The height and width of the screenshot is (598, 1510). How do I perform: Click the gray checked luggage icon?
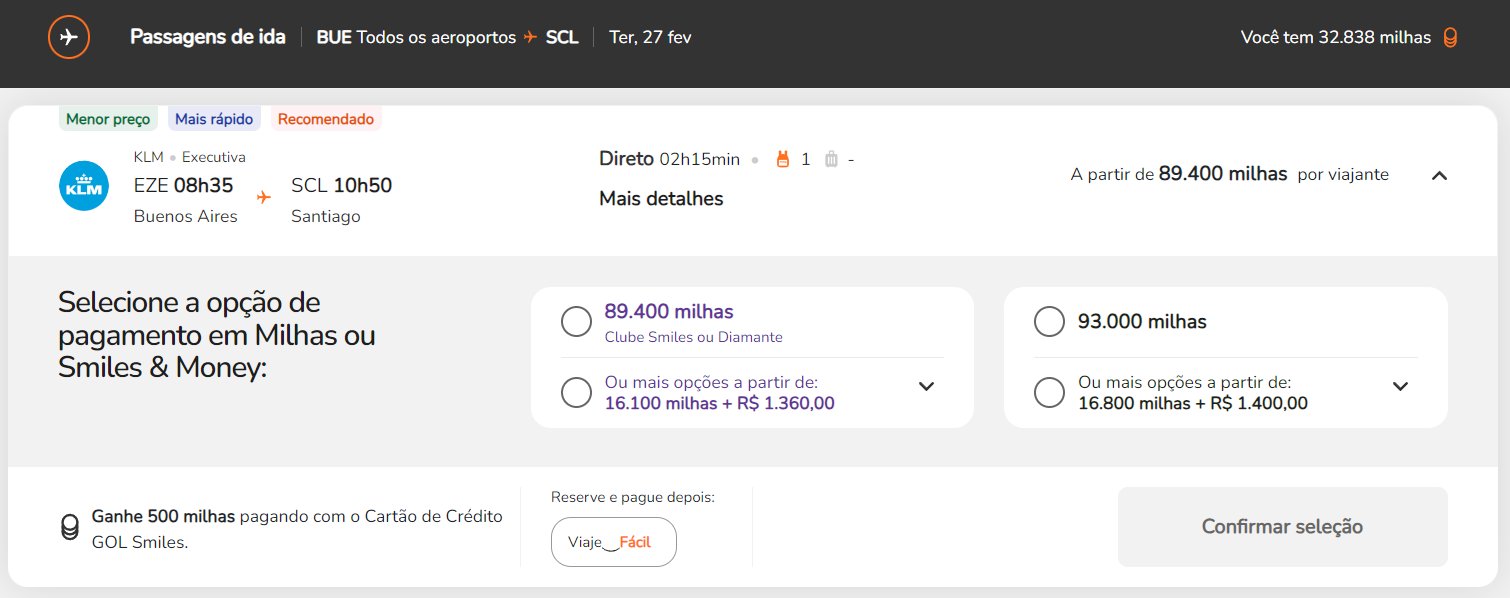[x=831, y=159]
